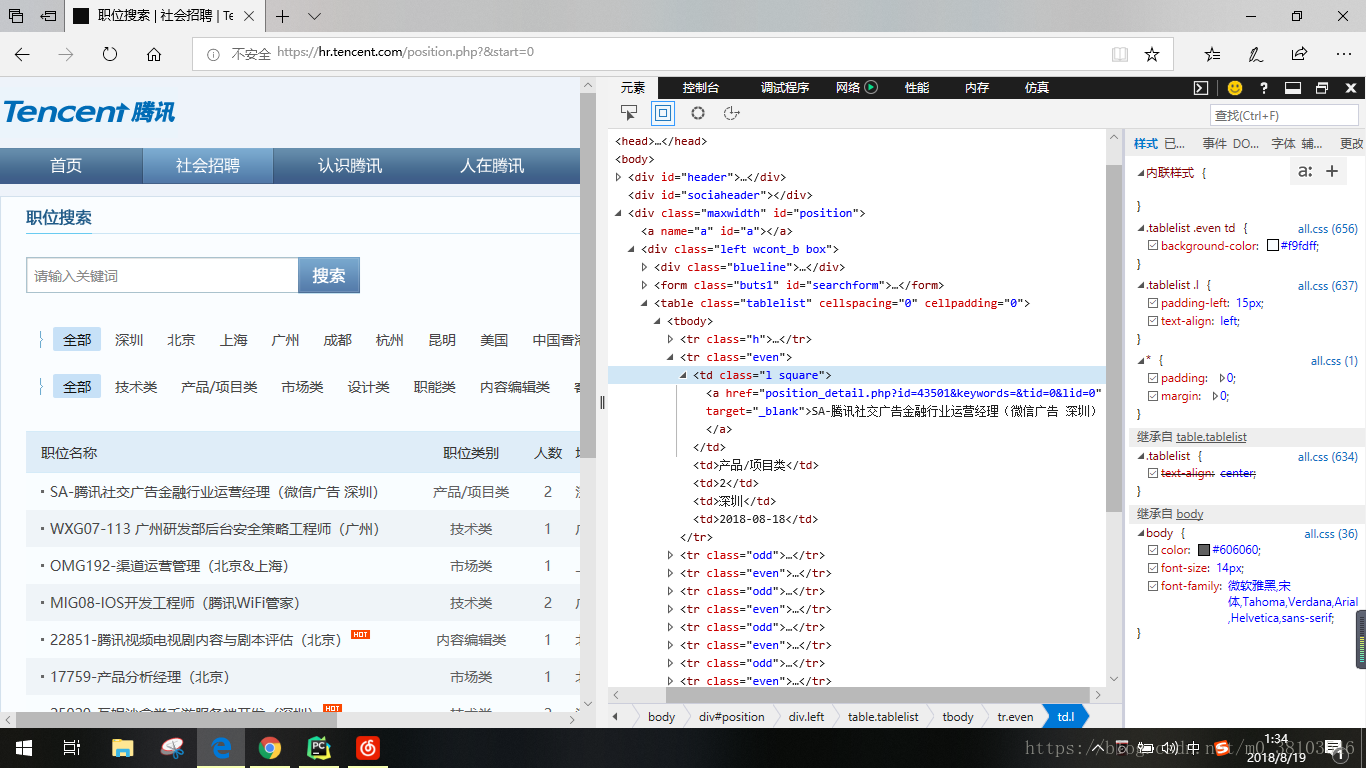
Task: Click the network tab's green play icon
Action: point(871,88)
